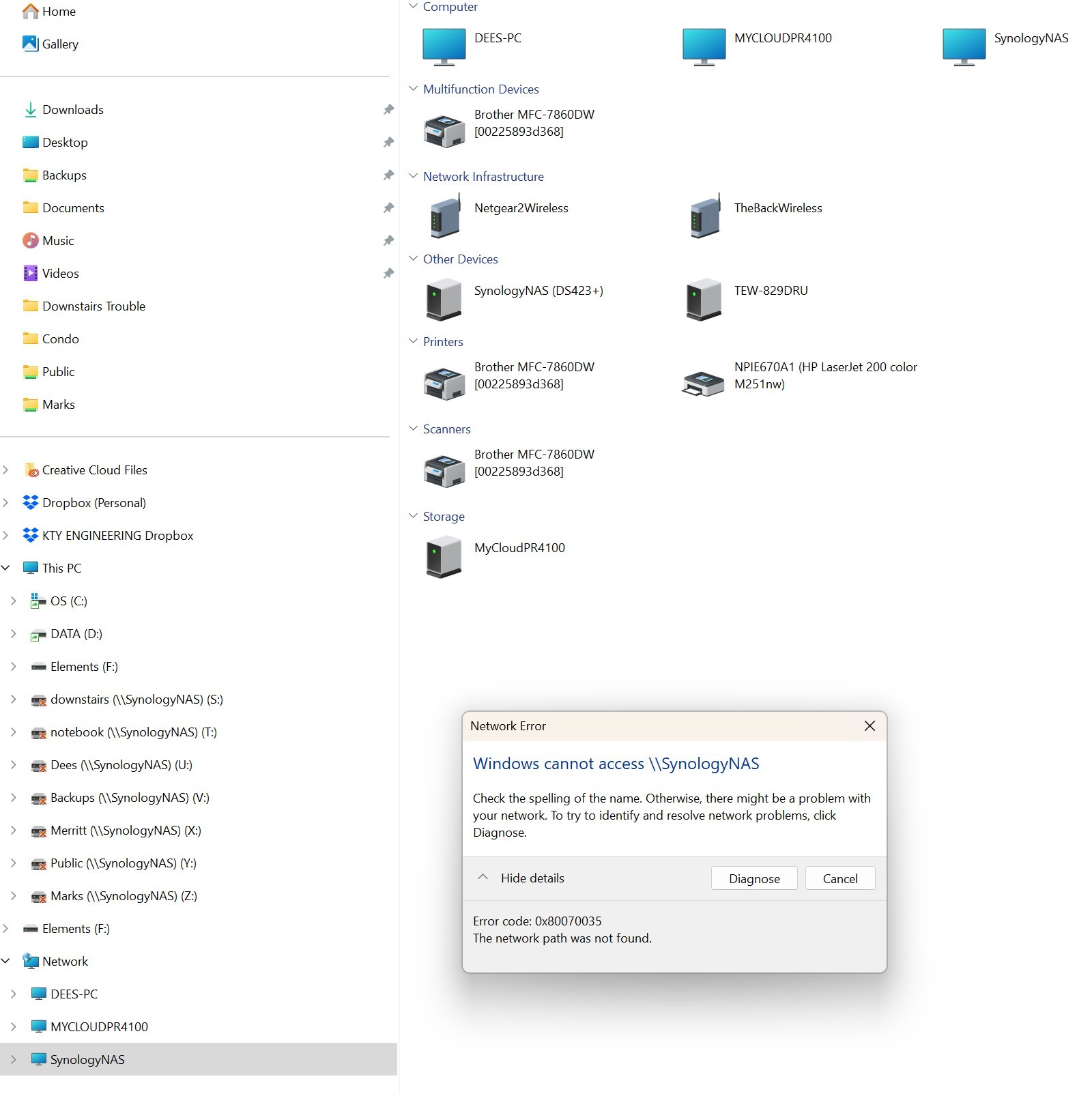Select the HP LaserJet NPIE670A1 printer icon
1092x1094 pixels.
coord(703,383)
